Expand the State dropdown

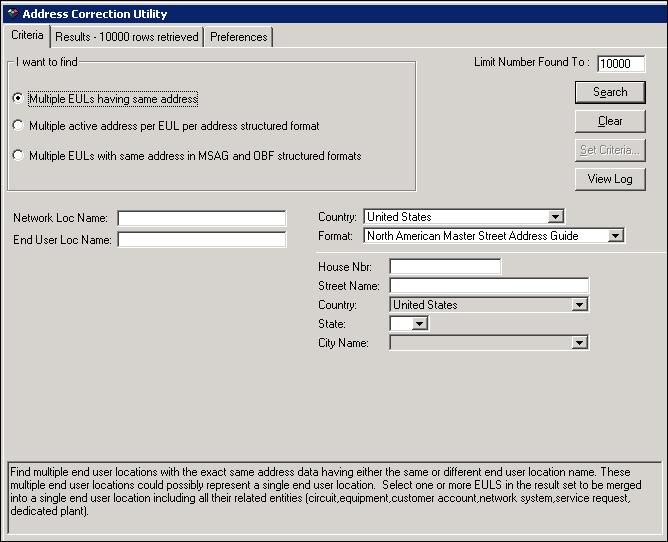coord(419,323)
